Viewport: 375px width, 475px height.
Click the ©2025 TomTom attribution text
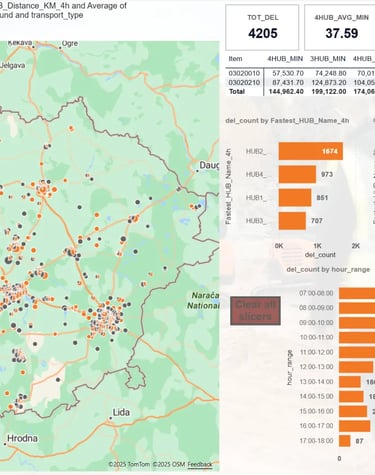[129, 464]
